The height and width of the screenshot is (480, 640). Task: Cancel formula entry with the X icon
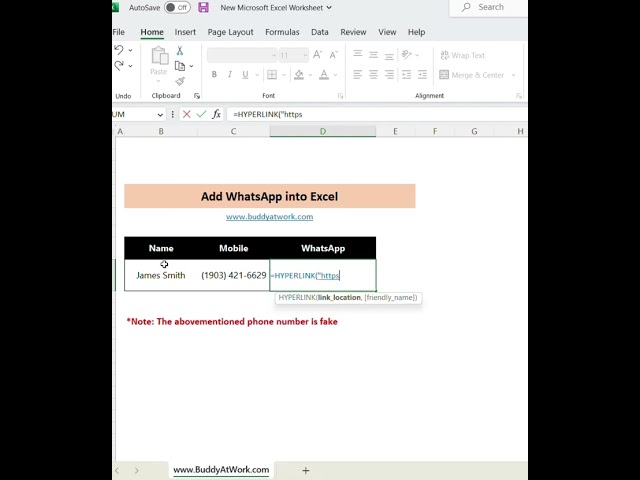coord(187,114)
